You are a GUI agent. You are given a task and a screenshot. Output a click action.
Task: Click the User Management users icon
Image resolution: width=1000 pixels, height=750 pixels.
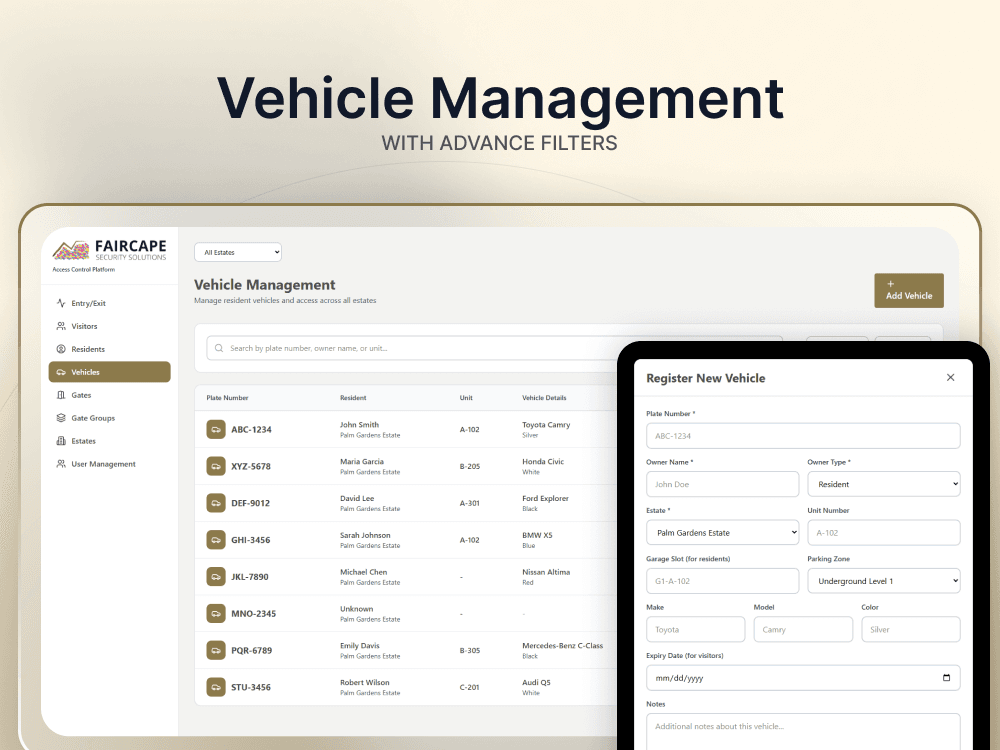pos(61,464)
